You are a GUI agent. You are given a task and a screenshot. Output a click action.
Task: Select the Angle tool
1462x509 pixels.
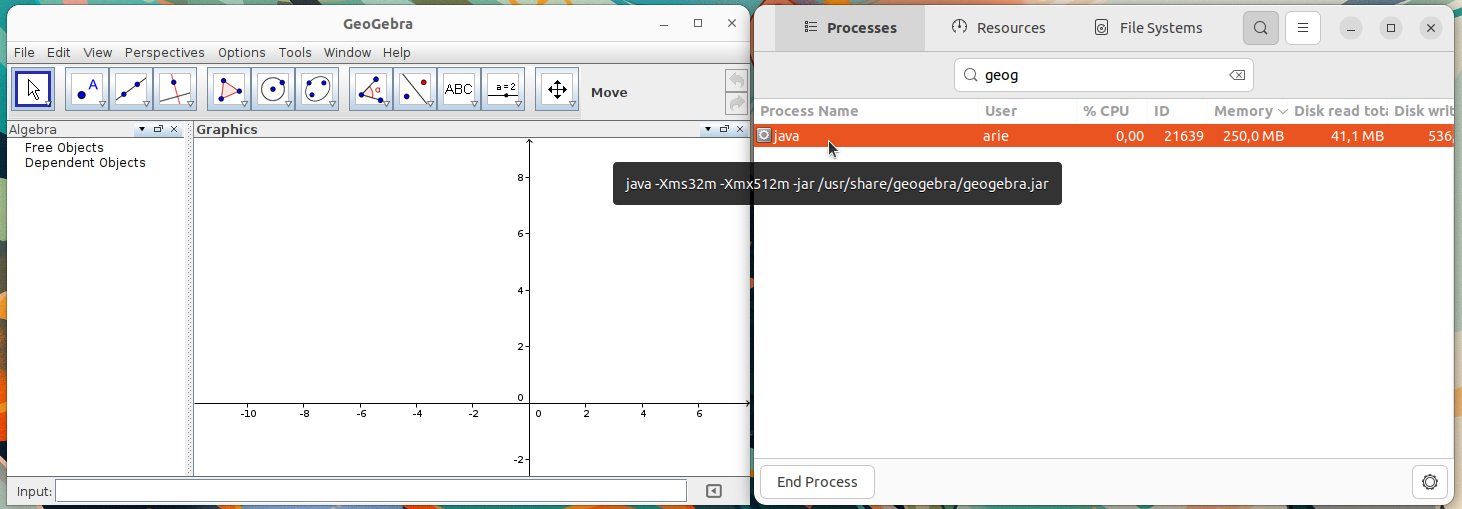pos(371,89)
